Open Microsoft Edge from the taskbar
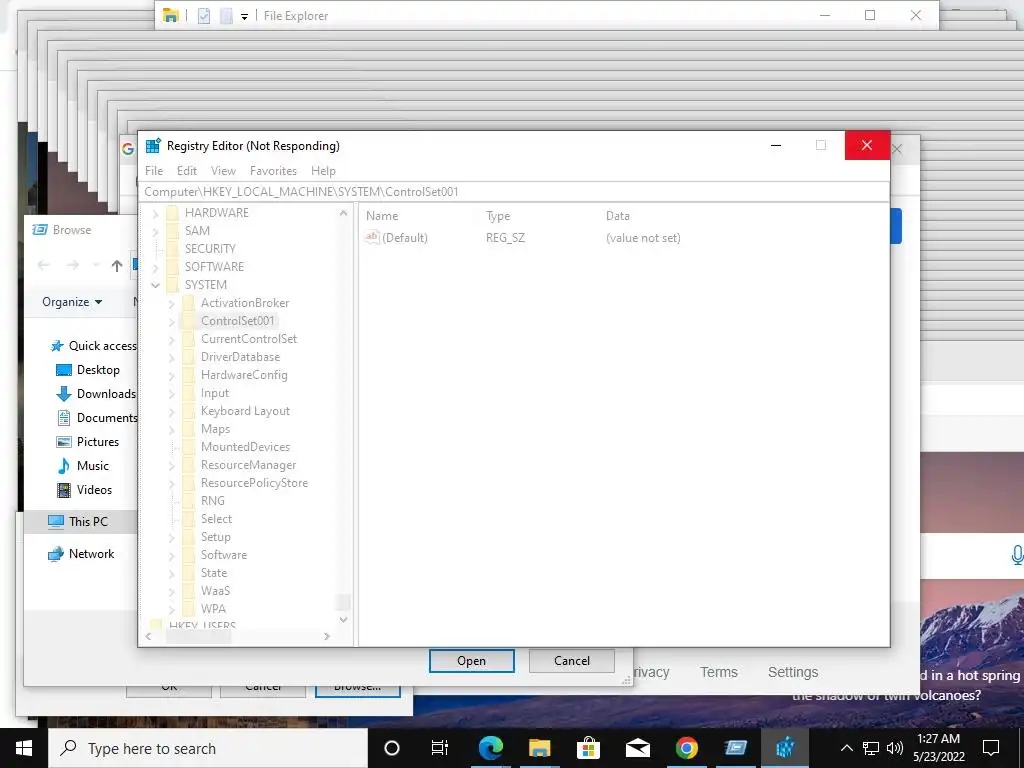Screen dimensions: 1024x768 point(490,748)
